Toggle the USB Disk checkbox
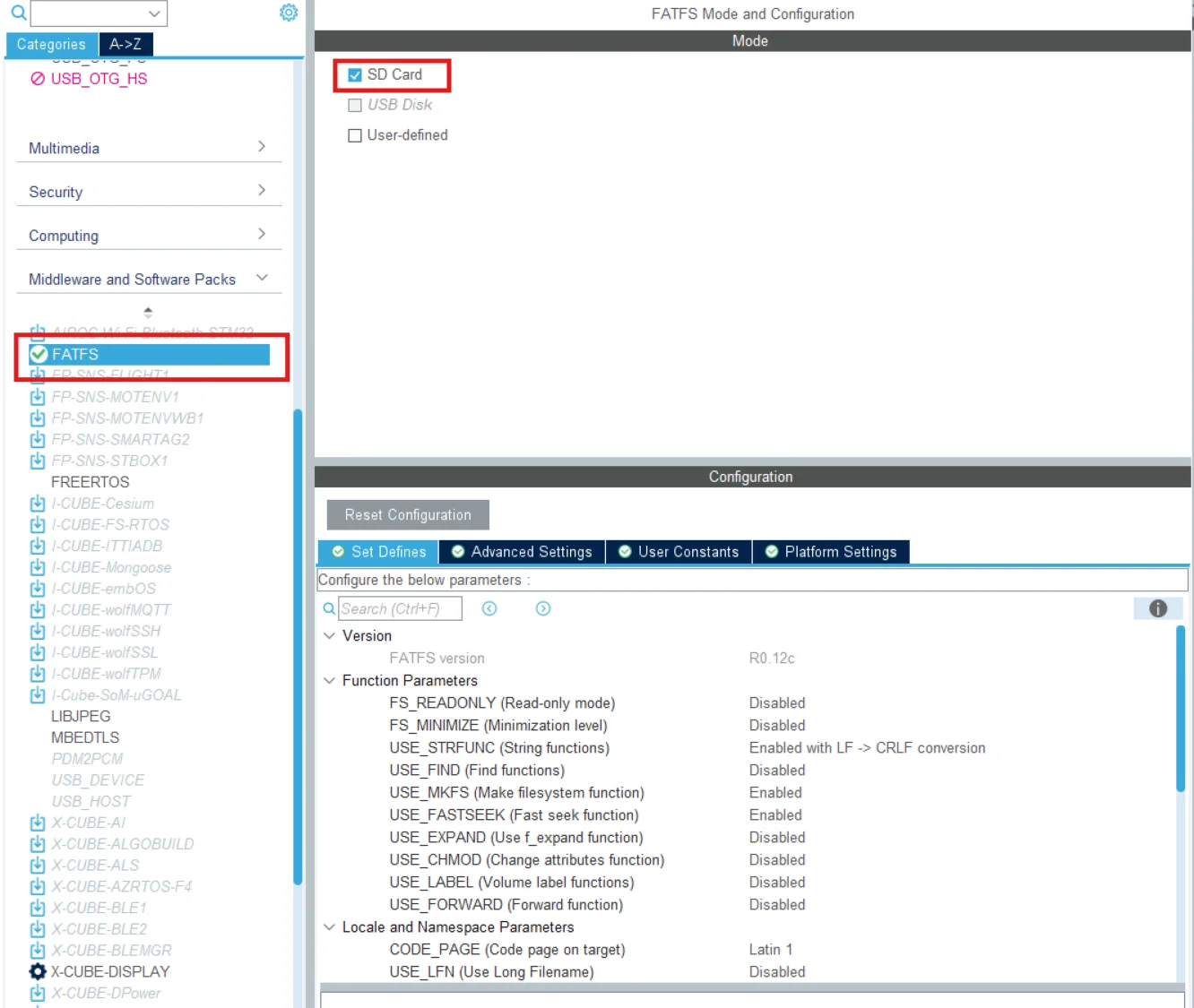This screenshot has height=1008, width=1194. click(x=355, y=105)
